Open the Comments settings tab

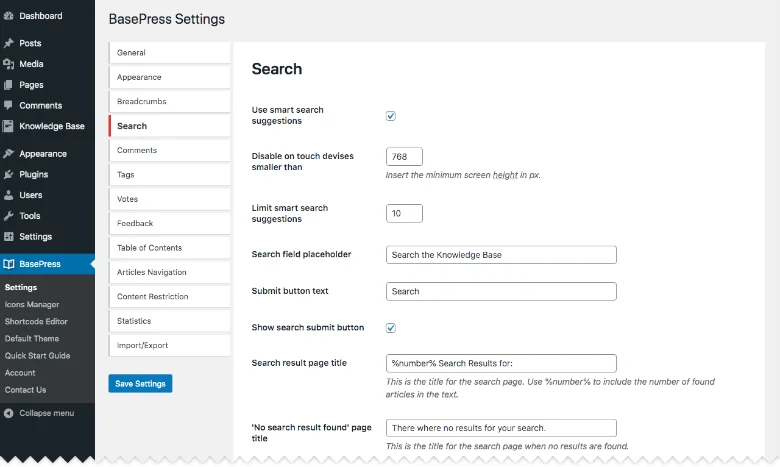point(170,150)
